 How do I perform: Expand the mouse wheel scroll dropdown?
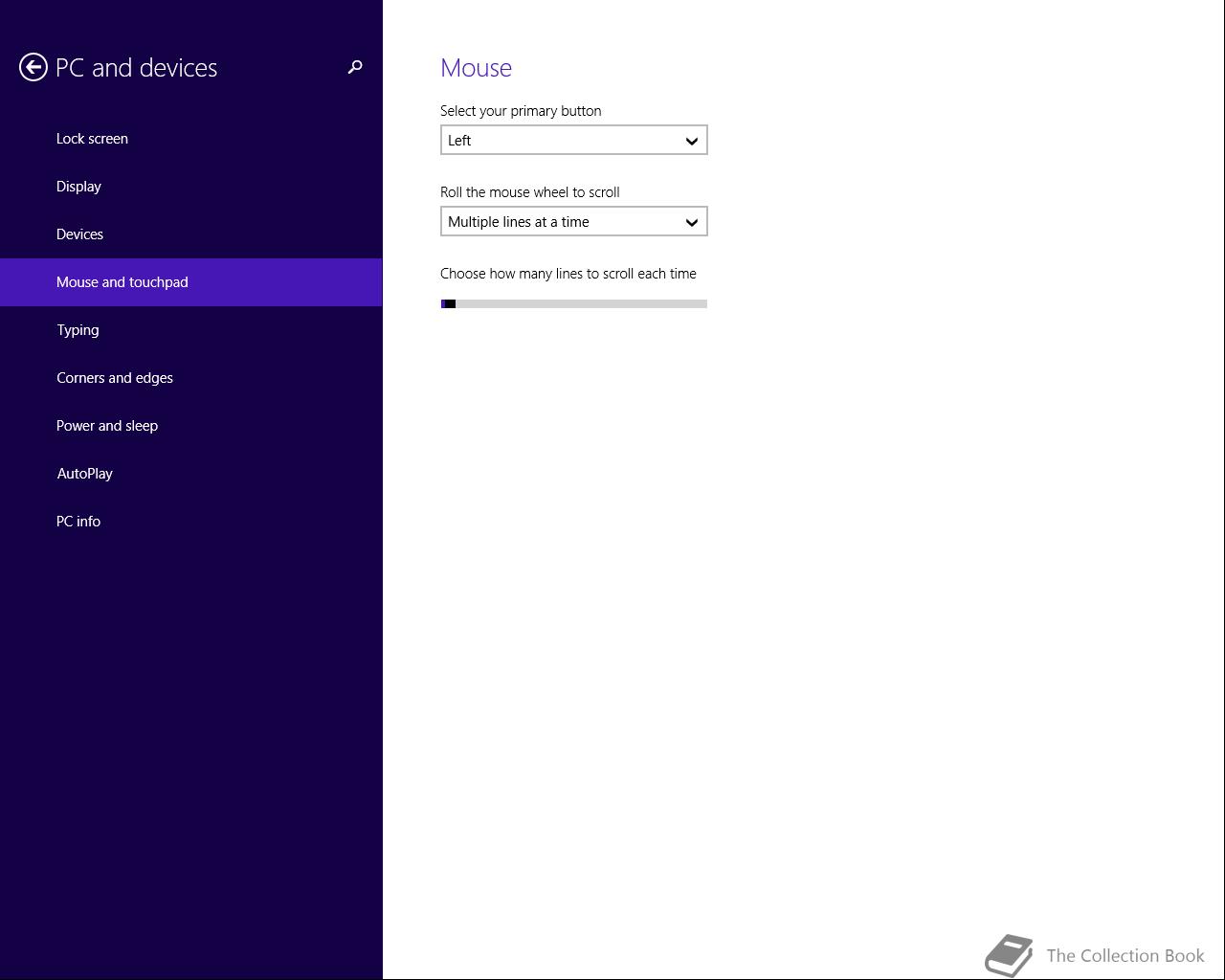[x=573, y=221]
